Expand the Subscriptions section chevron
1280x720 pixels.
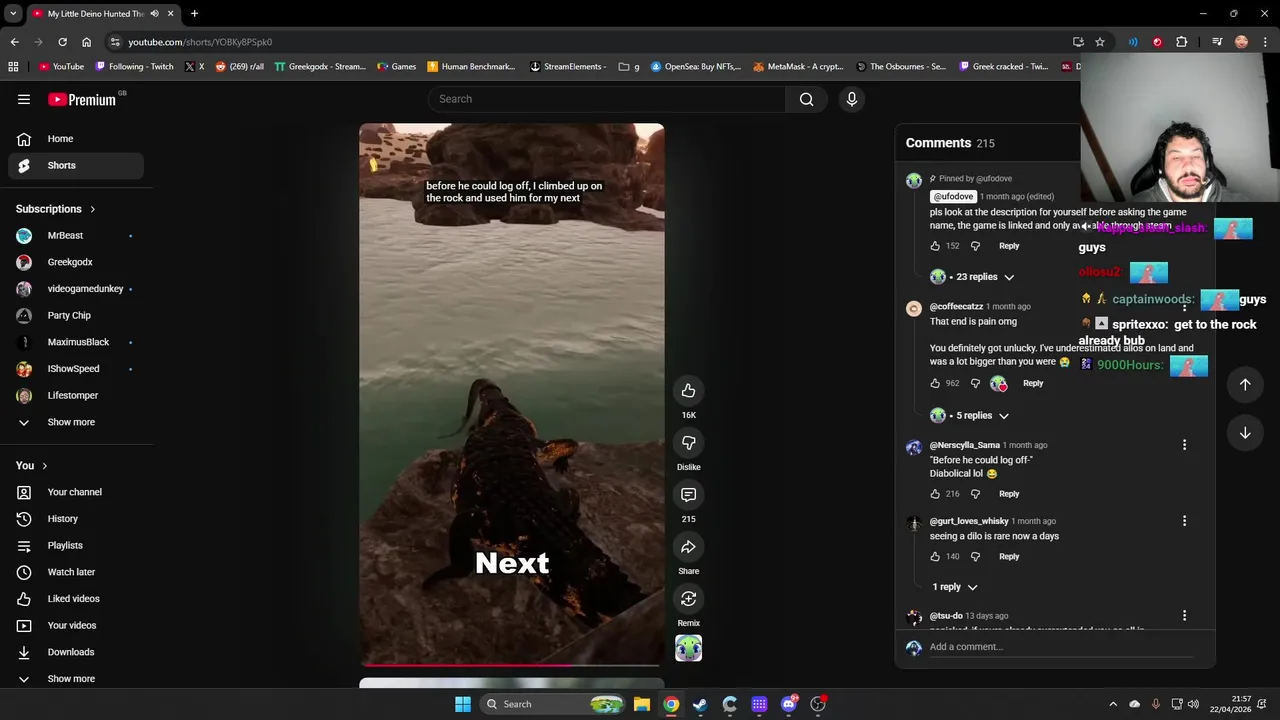(92, 209)
